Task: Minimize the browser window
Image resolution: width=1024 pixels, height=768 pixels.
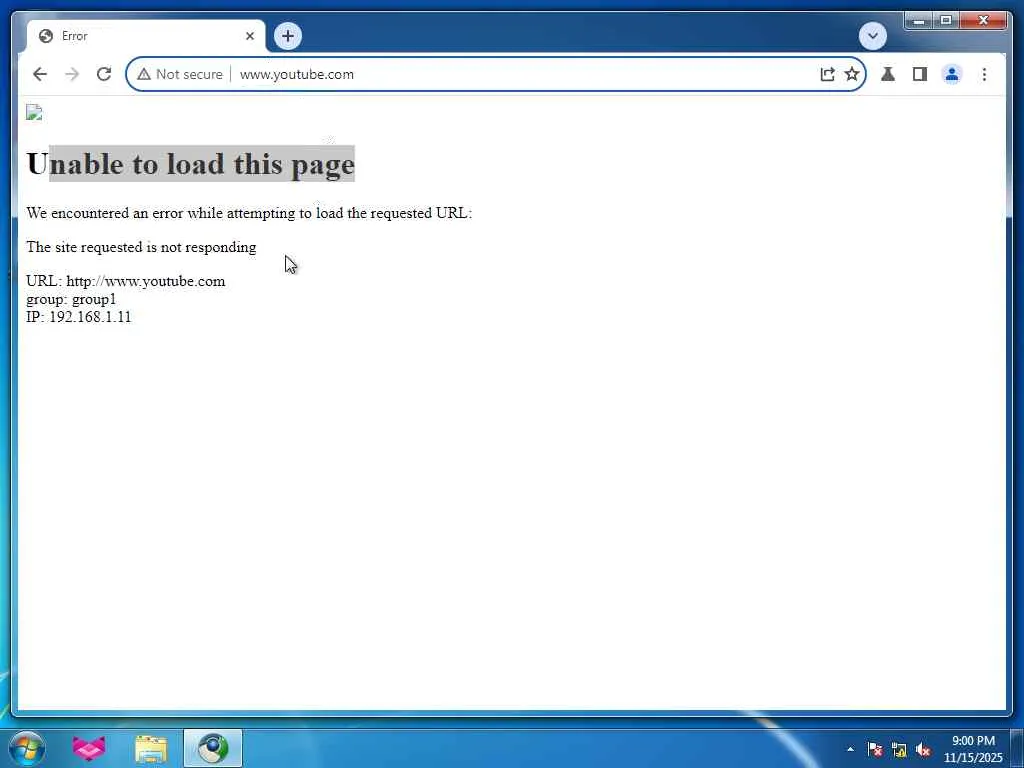Action: pos(918,21)
